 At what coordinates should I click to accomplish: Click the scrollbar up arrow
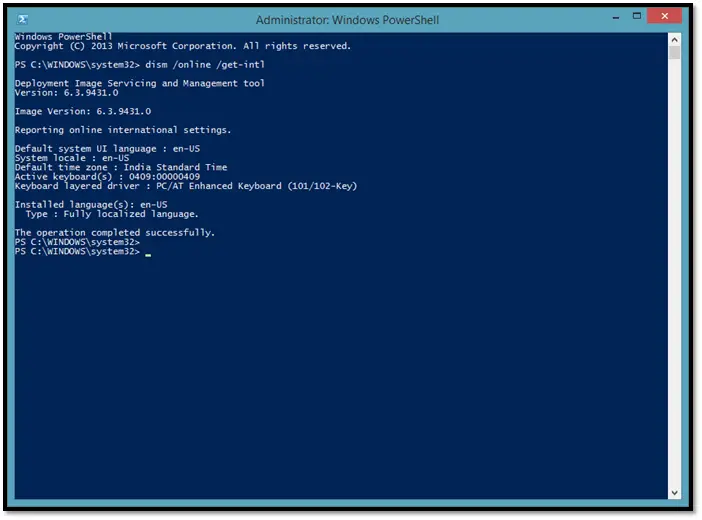pos(674,39)
